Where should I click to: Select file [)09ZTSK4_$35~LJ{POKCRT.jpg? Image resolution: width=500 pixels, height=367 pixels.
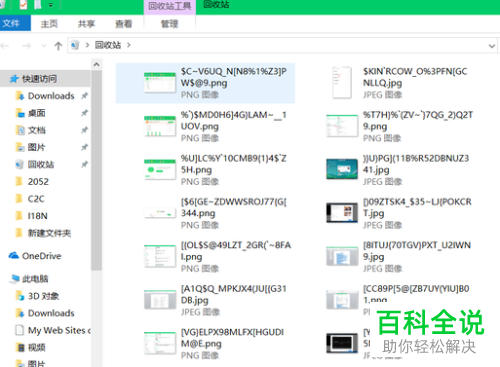pyautogui.click(x=400, y=213)
